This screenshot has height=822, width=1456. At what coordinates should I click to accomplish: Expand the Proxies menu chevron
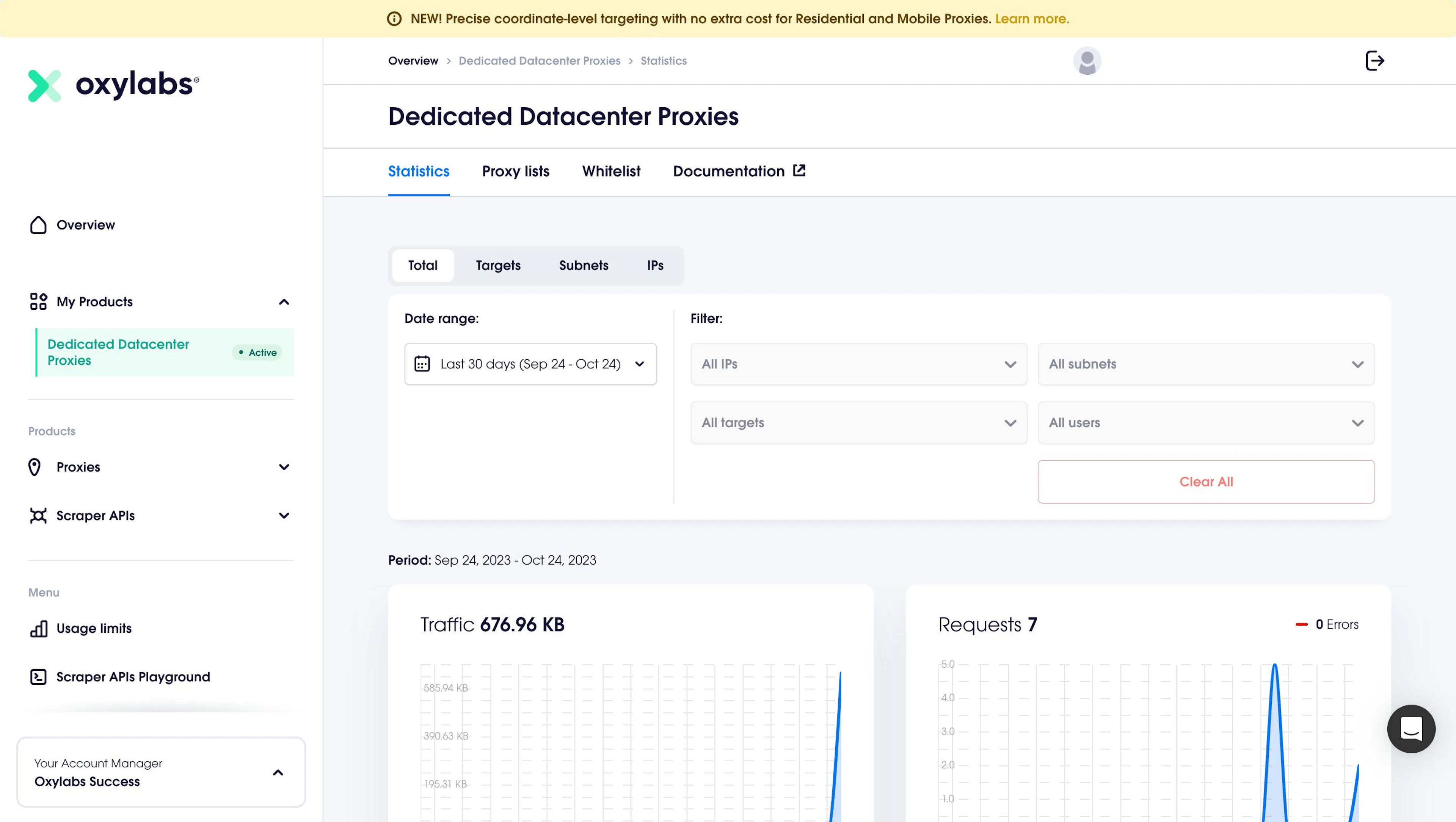pyautogui.click(x=284, y=467)
